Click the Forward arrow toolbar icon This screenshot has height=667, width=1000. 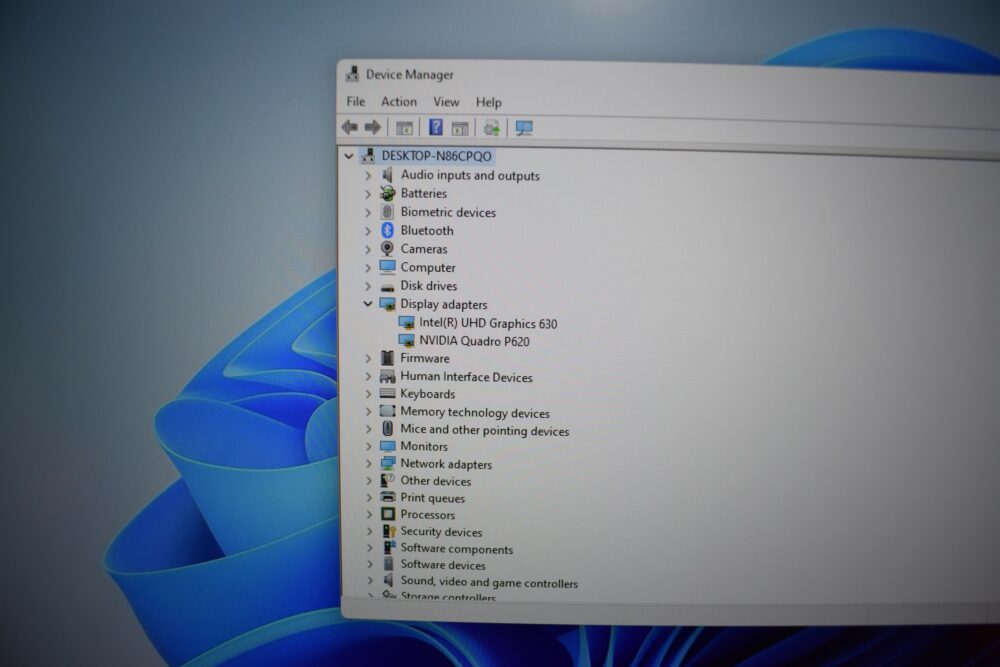click(x=372, y=127)
